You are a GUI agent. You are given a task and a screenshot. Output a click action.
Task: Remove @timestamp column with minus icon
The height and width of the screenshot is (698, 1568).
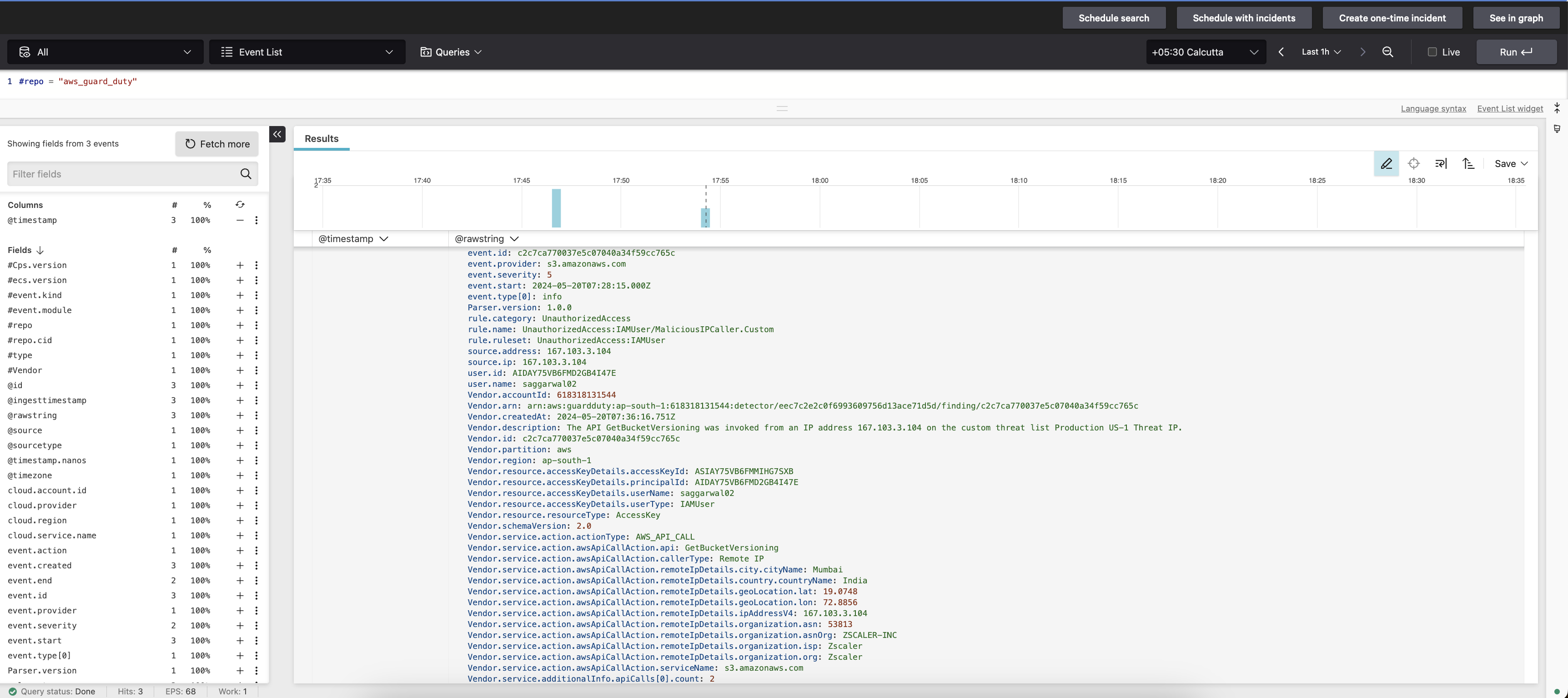tap(240, 220)
